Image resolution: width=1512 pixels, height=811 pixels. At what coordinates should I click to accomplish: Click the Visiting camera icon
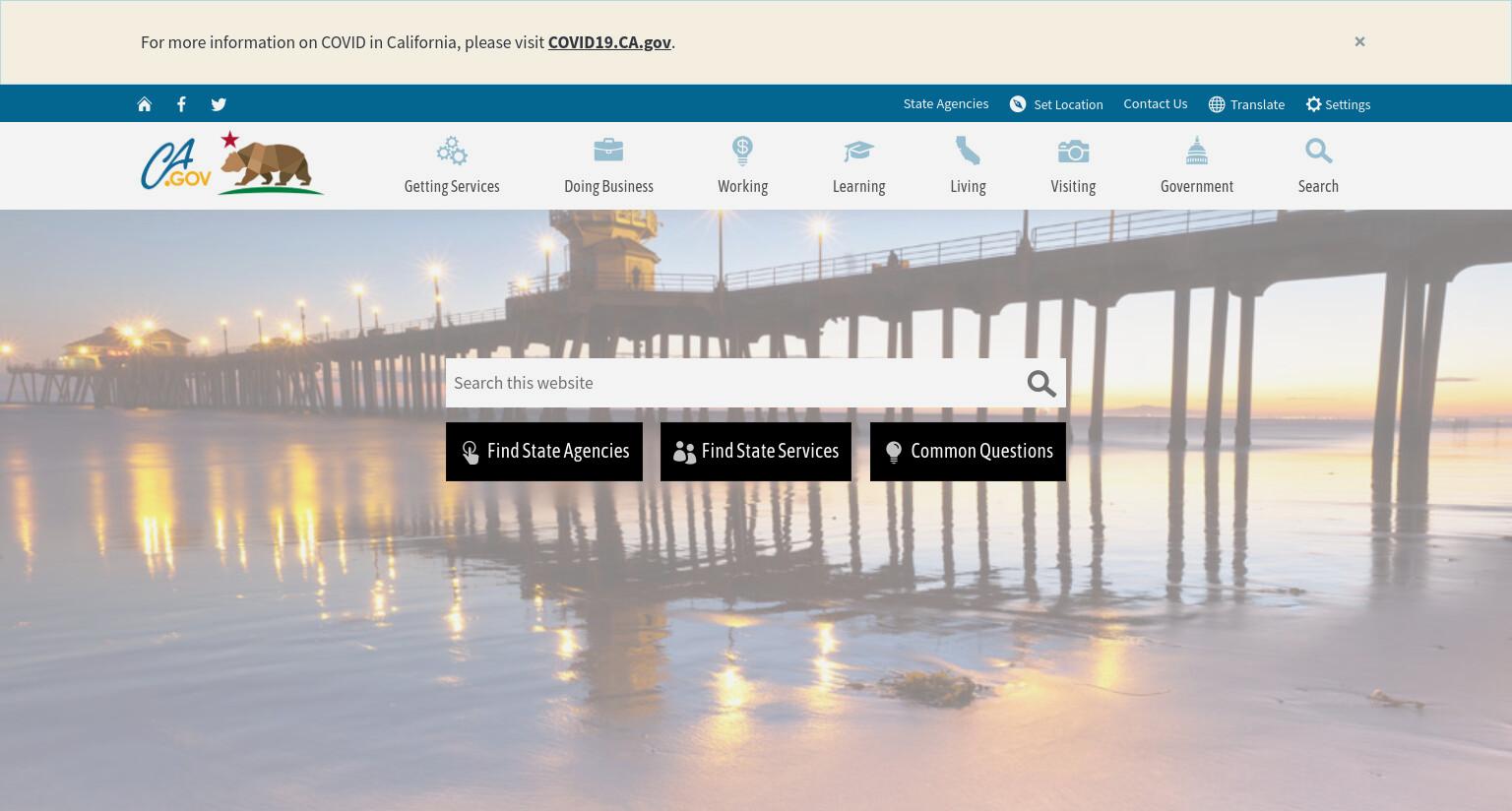tap(1073, 151)
